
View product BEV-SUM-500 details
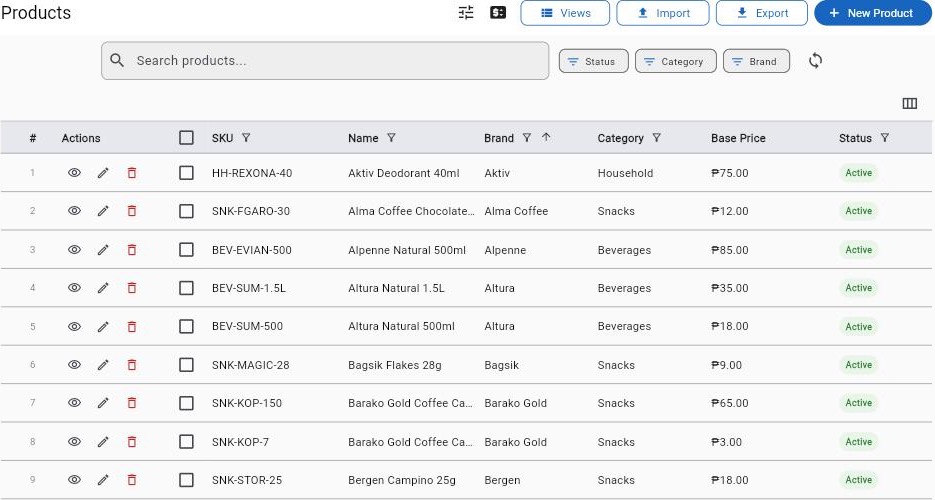[x=74, y=327]
